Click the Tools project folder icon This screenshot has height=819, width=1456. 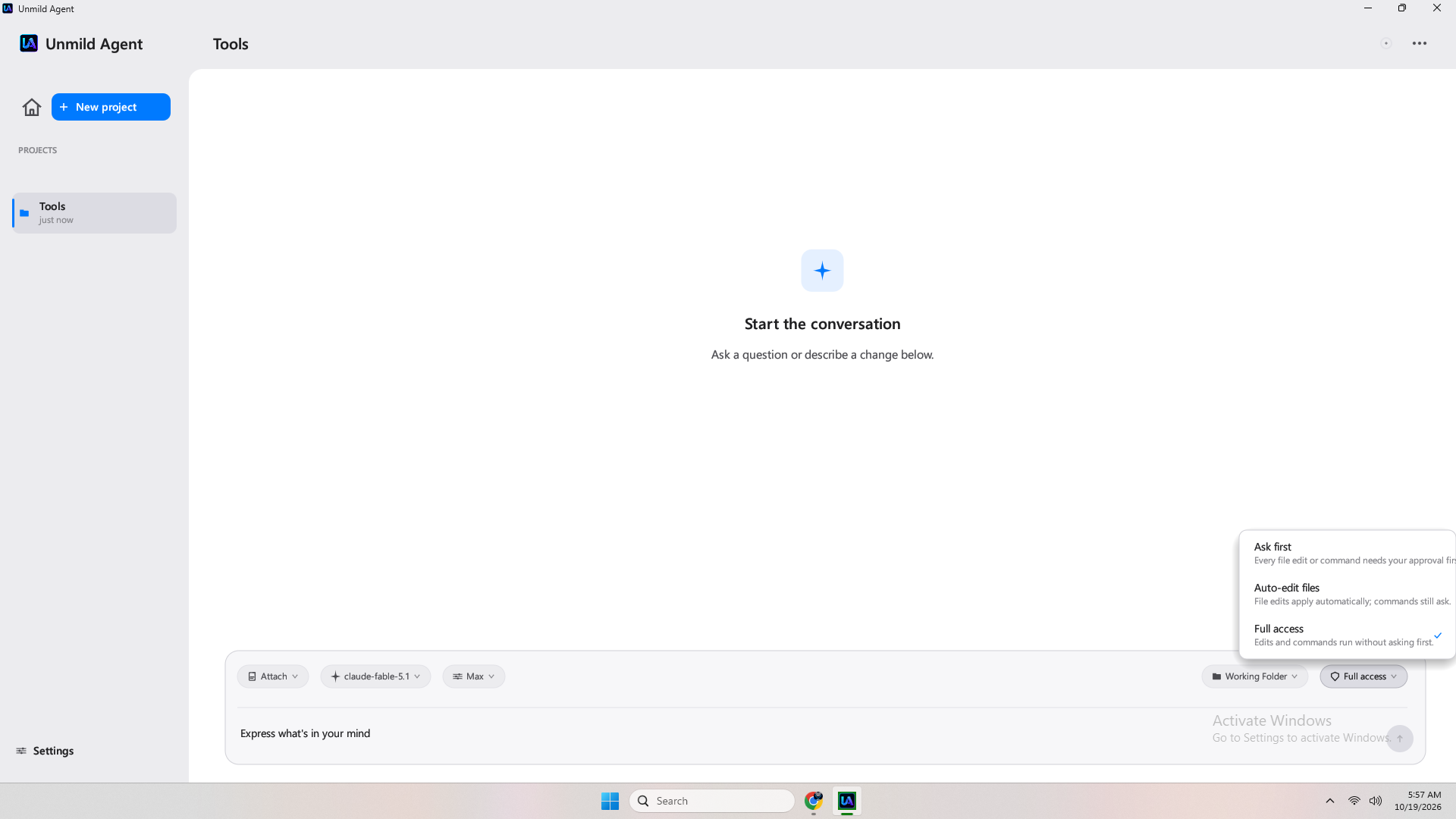tap(24, 213)
